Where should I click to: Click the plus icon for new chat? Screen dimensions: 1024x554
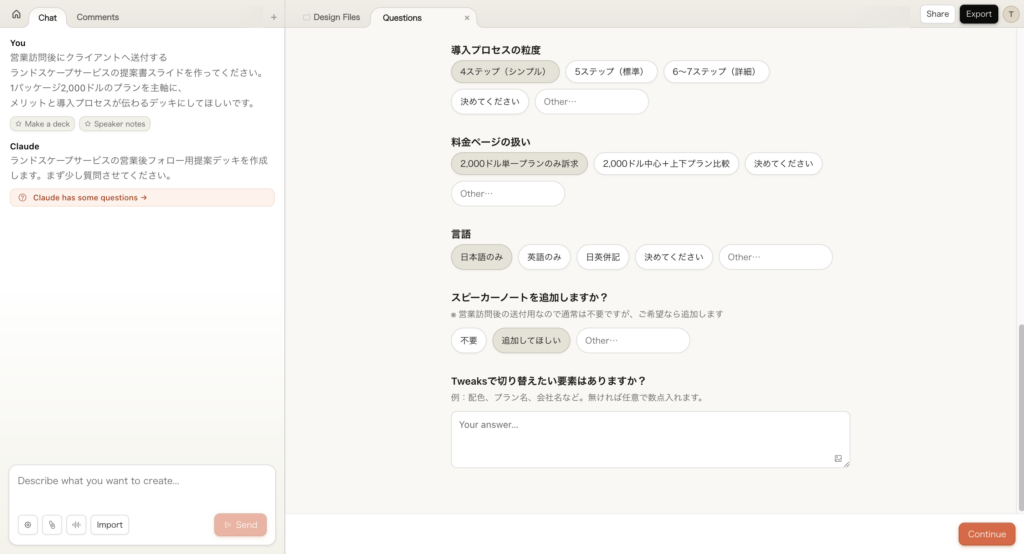pyautogui.click(x=273, y=17)
